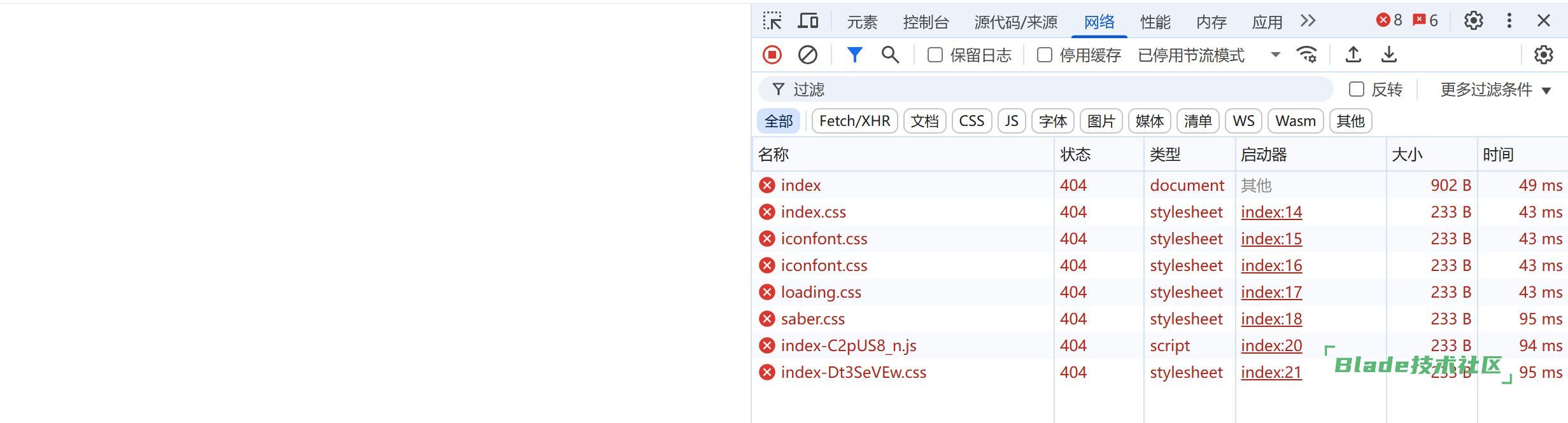Open the 内存 tab
The image size is (1568, 423).
coord(1211,22)
